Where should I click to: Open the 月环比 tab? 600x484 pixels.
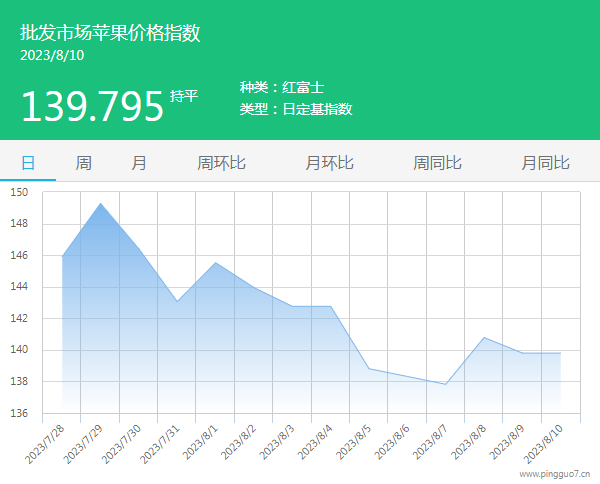point(329,163)
